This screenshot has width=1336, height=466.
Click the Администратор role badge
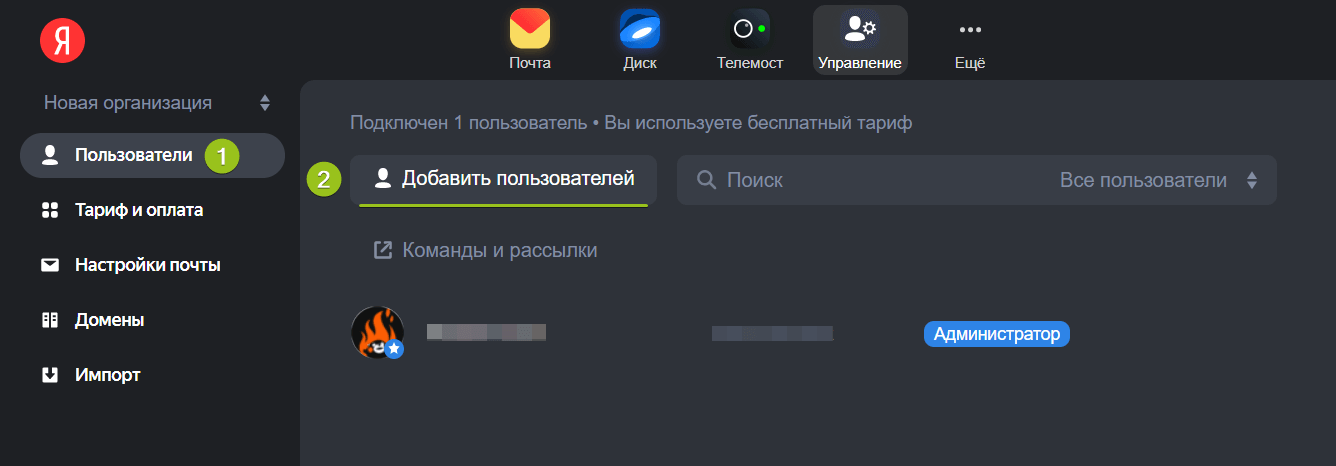[x=996, y=334]
